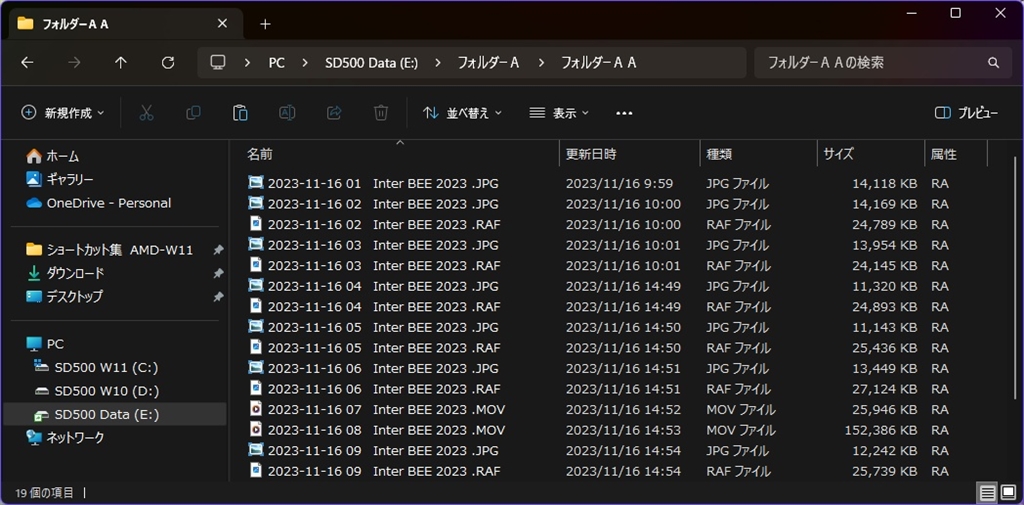Refresh the folder view
Image resolution: width=1024 pixels, height=505 pixels.
coord(168,63)
